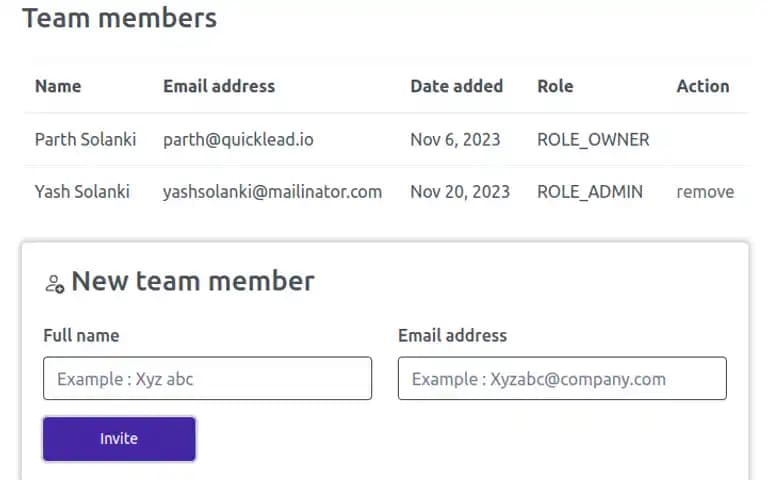This screenshot has width=768, height=480.
Task: Click the add-user icon beside New team member
Action: (54, 284)
